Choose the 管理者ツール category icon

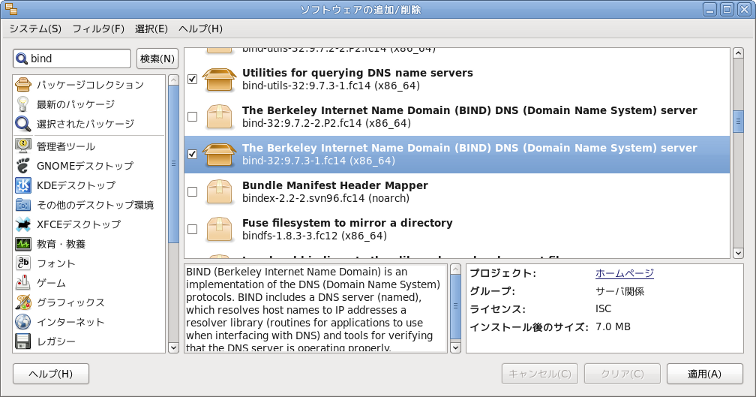(23, 146)
